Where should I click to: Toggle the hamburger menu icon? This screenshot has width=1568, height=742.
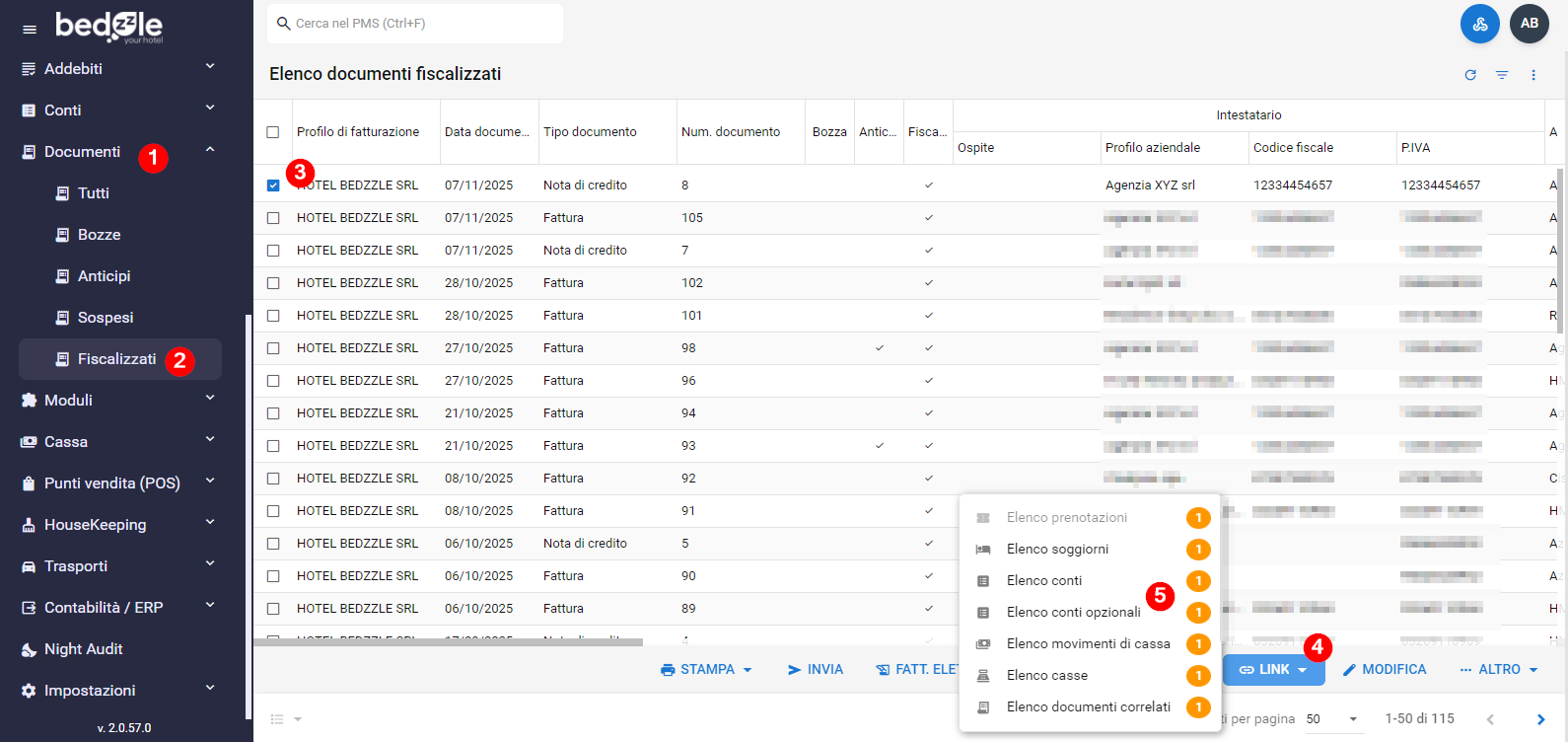click(x=30, y=30)
